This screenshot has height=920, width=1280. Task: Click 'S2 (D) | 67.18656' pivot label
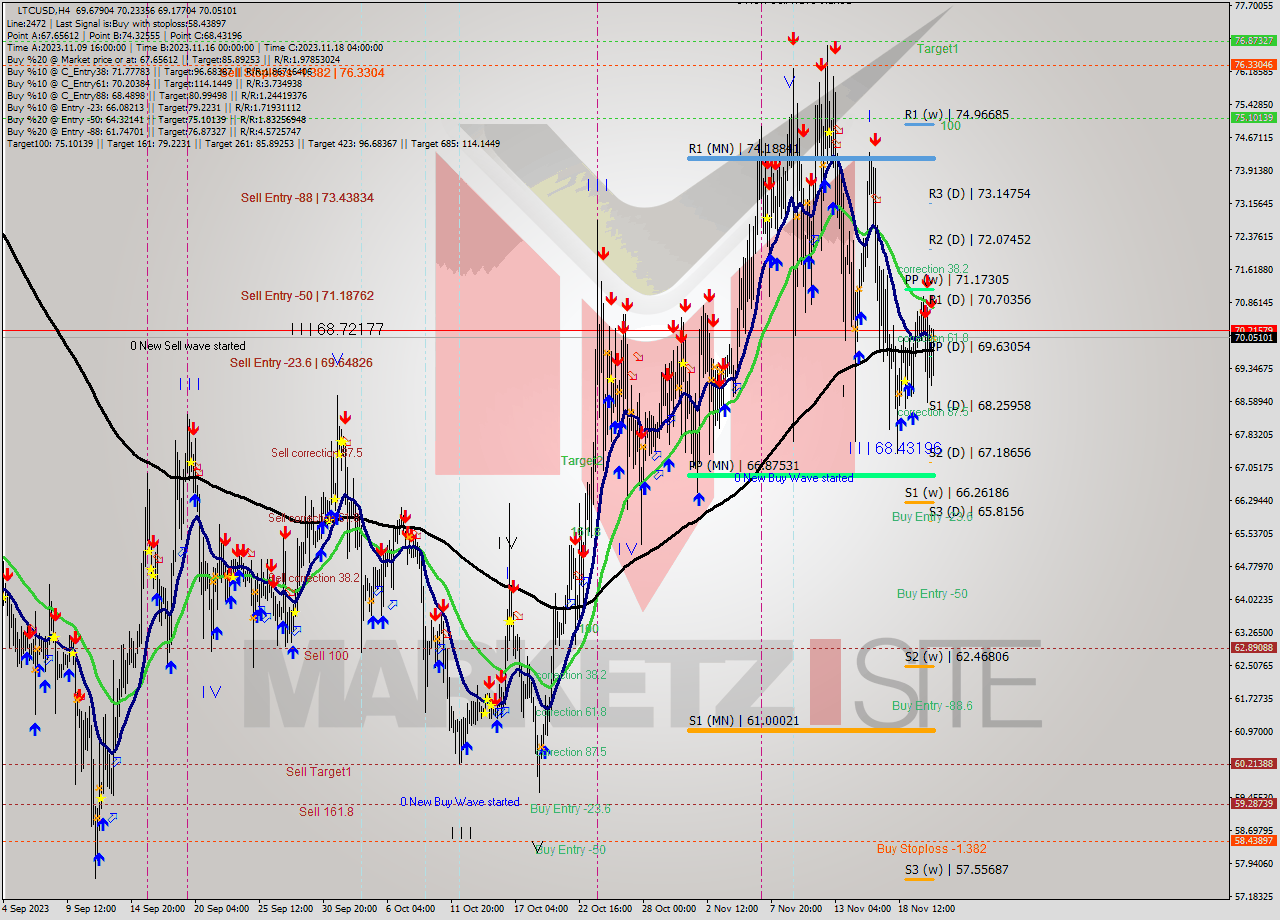[x=979, y=453]
